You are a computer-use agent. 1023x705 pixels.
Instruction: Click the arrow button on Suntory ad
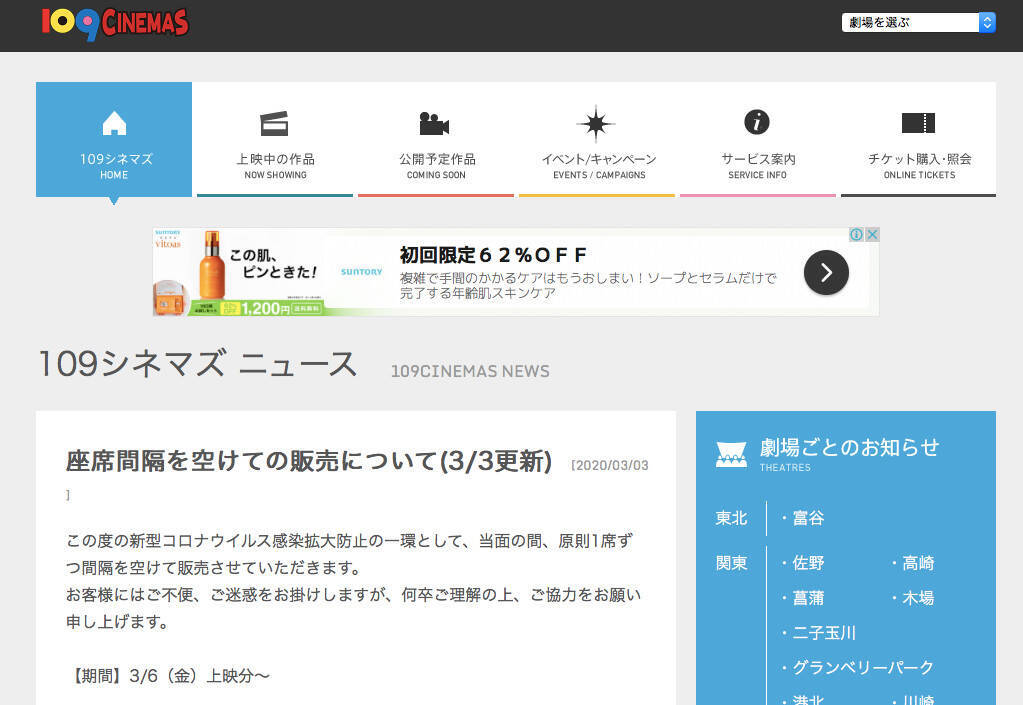[826, 272]
